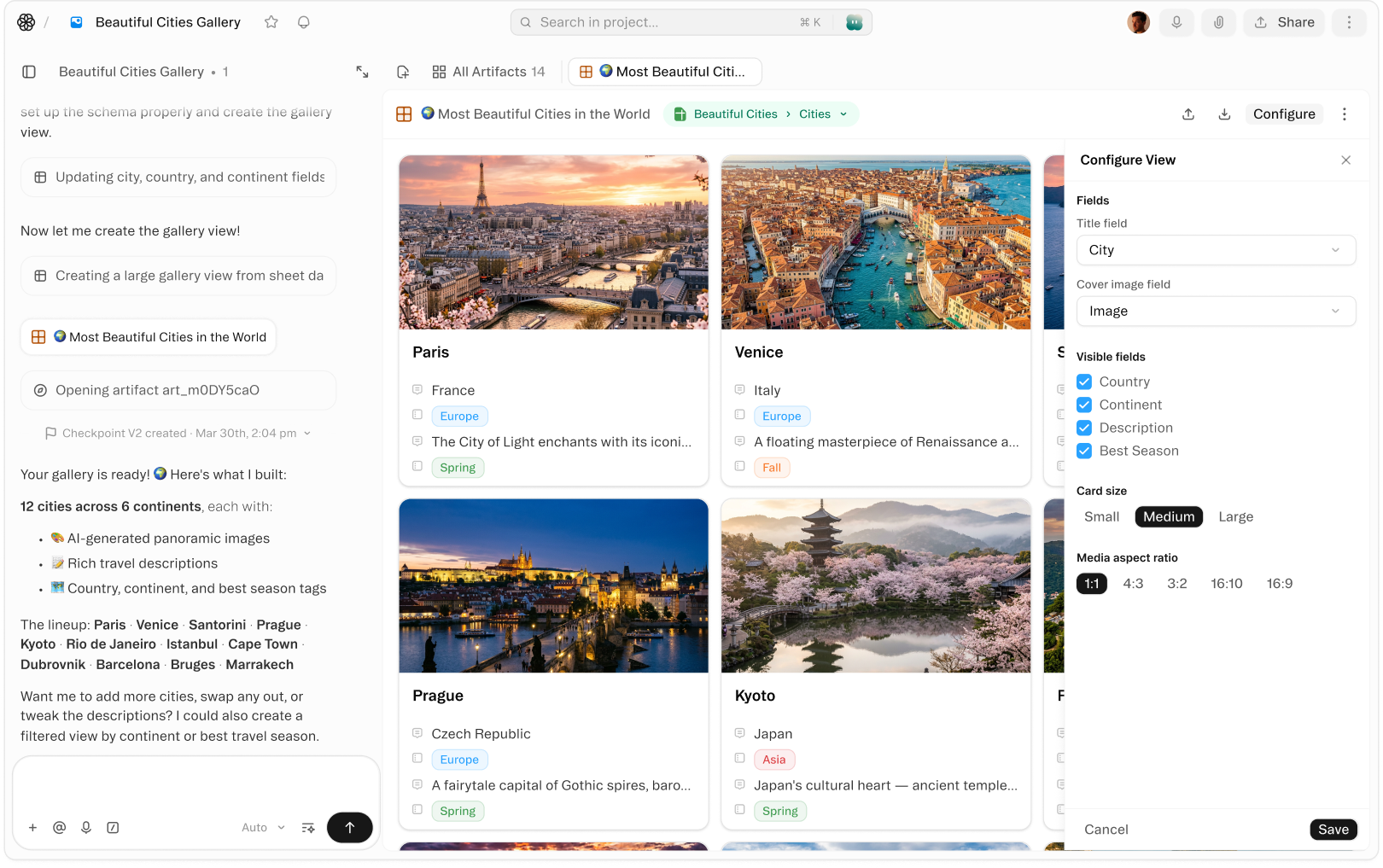Click the download icon beside Configure

click(1224, 114)
